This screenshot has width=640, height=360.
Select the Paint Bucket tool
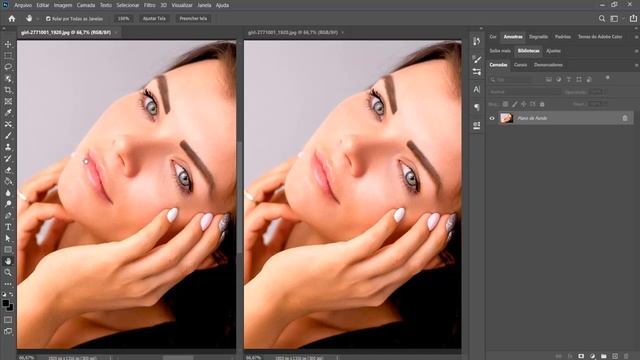pyautogui.click(x=8, y=181)
